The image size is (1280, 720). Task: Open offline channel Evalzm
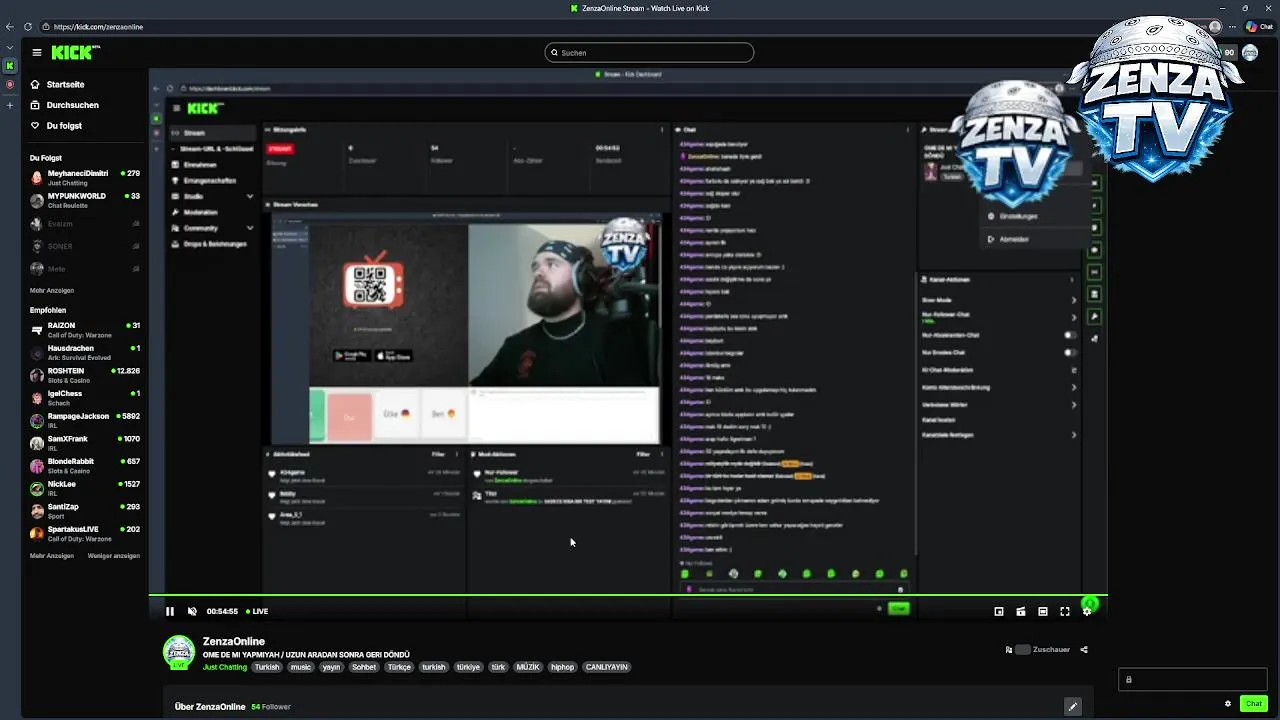point(85,224)
